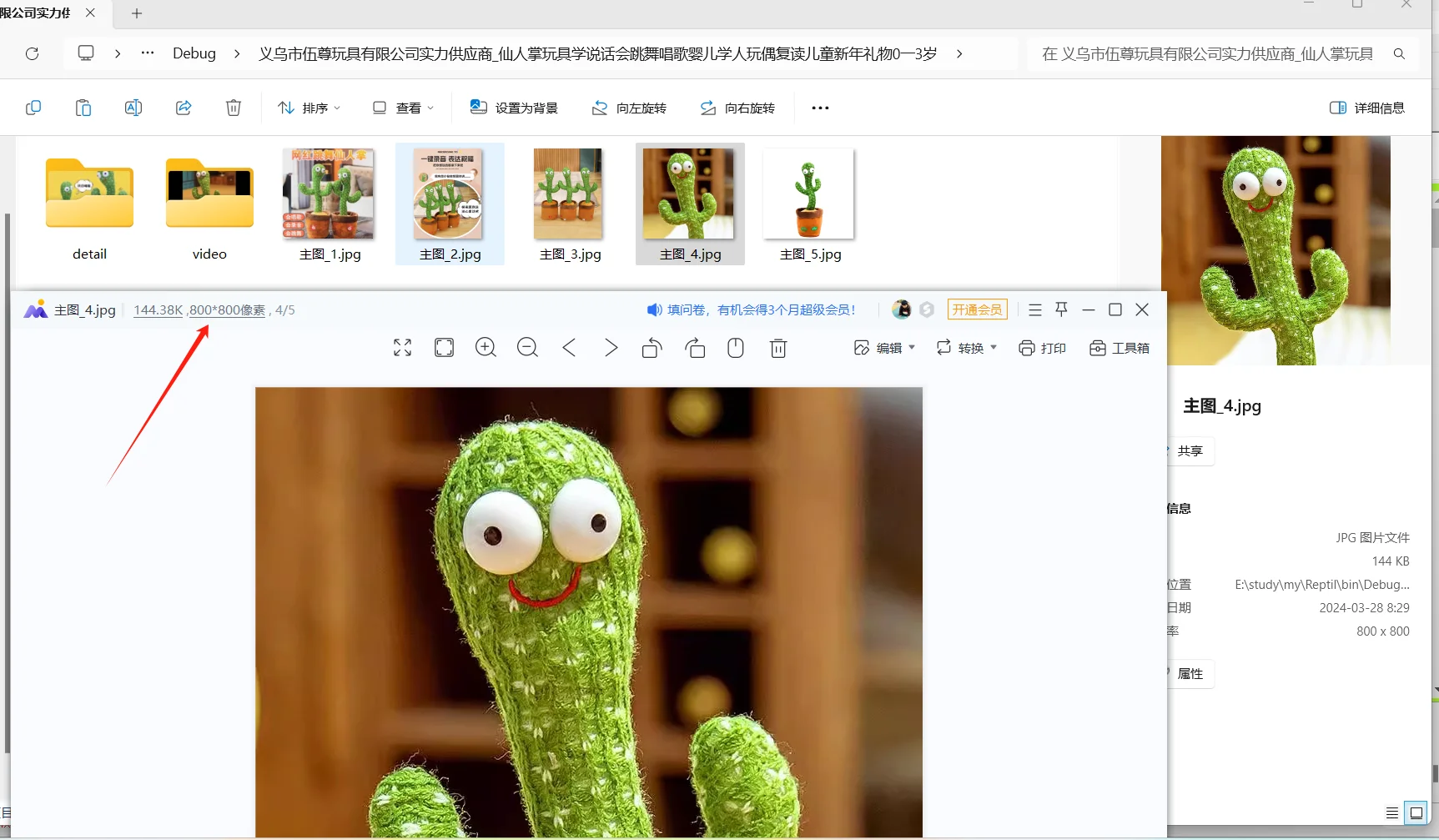Click the large cactus image in the viewer
The width and height of the screenshot is (1439, 840).
(x=589, y=611)
